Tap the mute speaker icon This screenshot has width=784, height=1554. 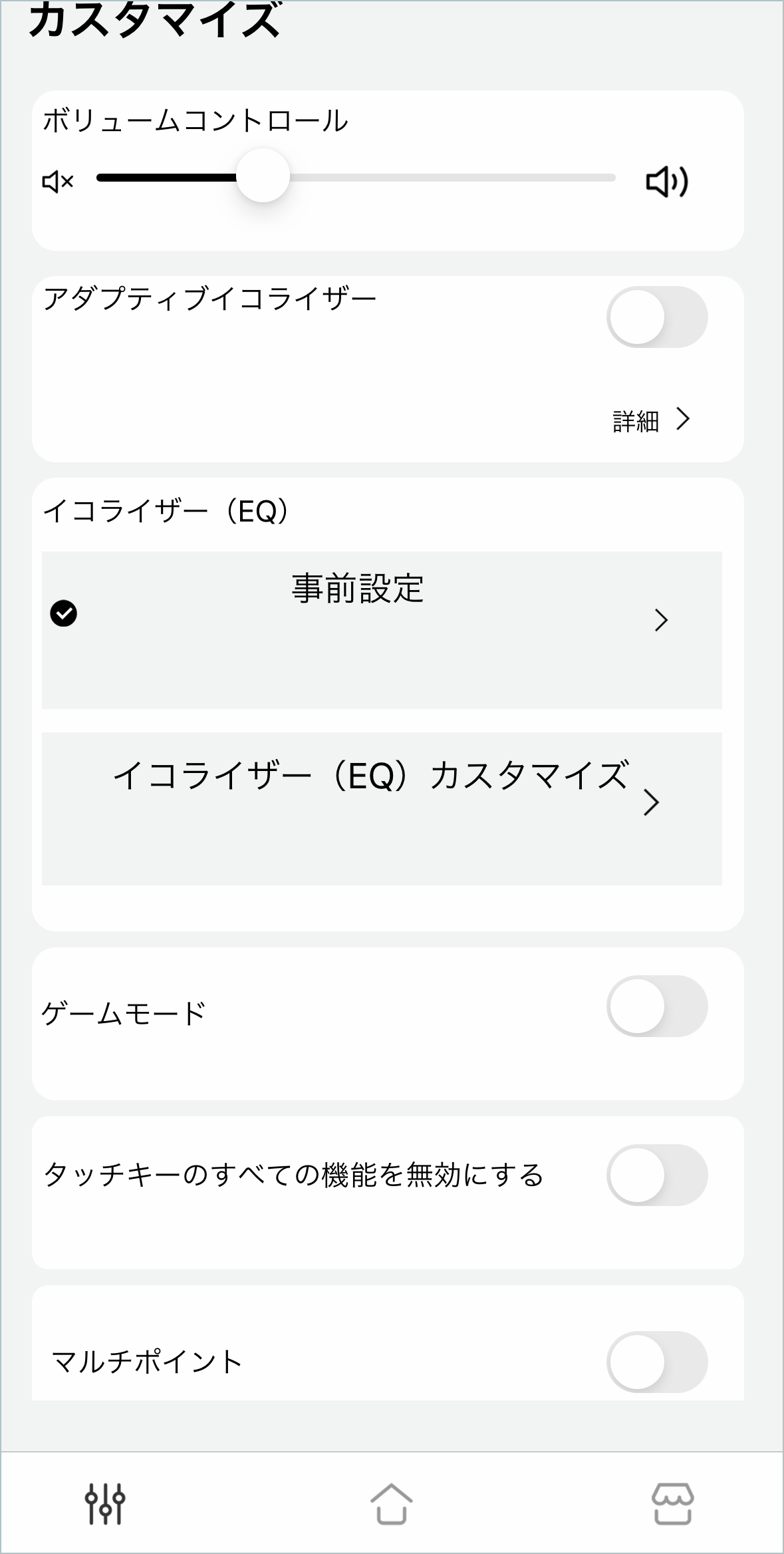[x=58, y=181]
